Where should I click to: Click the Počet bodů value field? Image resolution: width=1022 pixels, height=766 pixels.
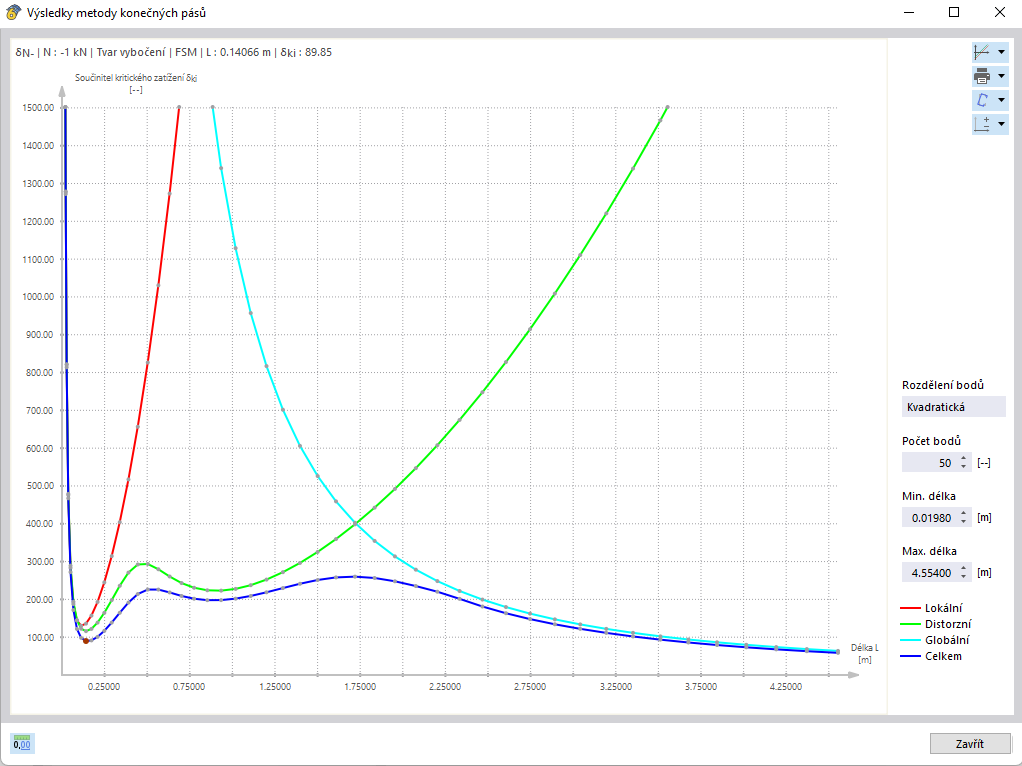point(929,463)
